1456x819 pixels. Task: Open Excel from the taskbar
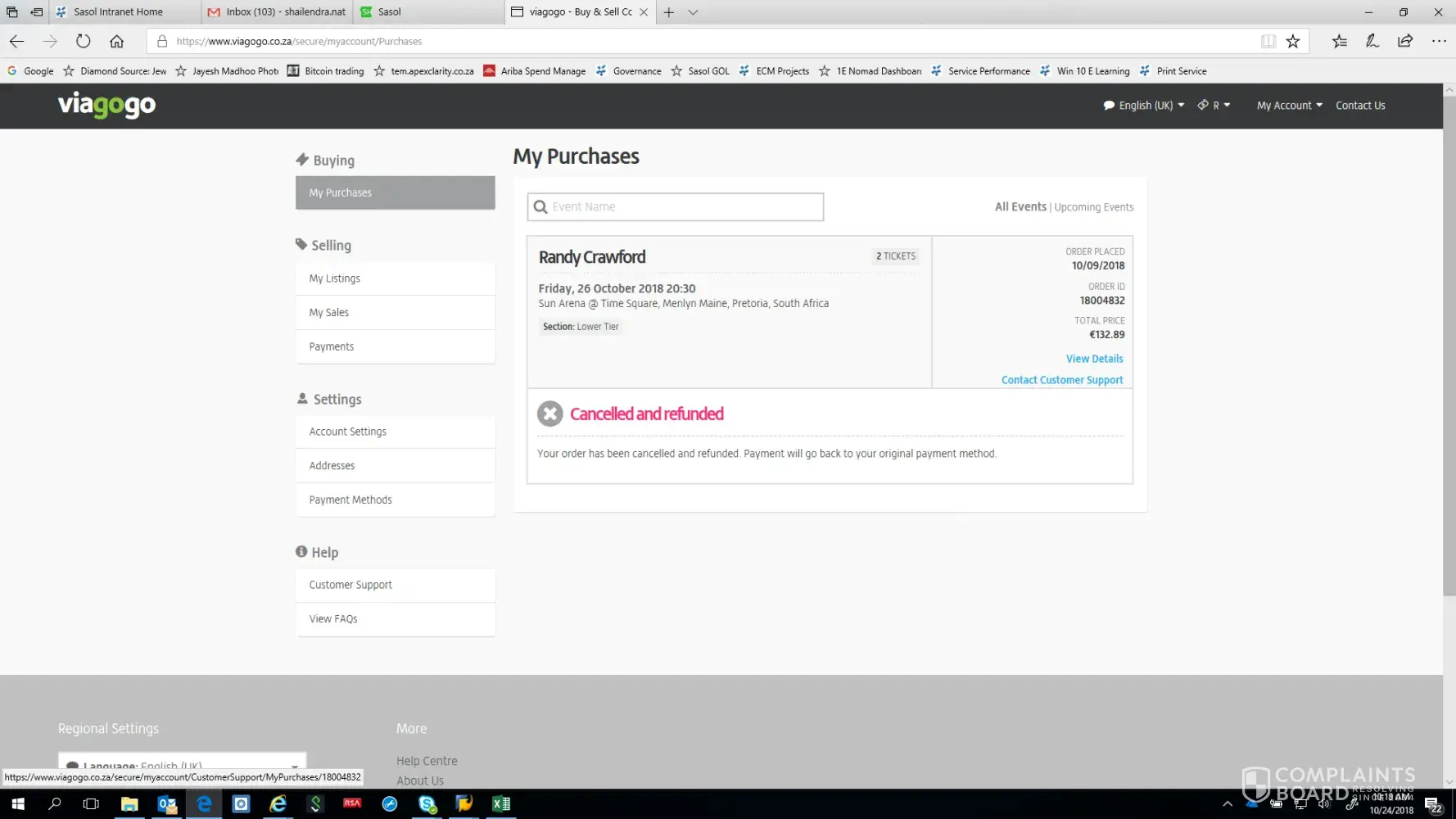pos(501,804)
